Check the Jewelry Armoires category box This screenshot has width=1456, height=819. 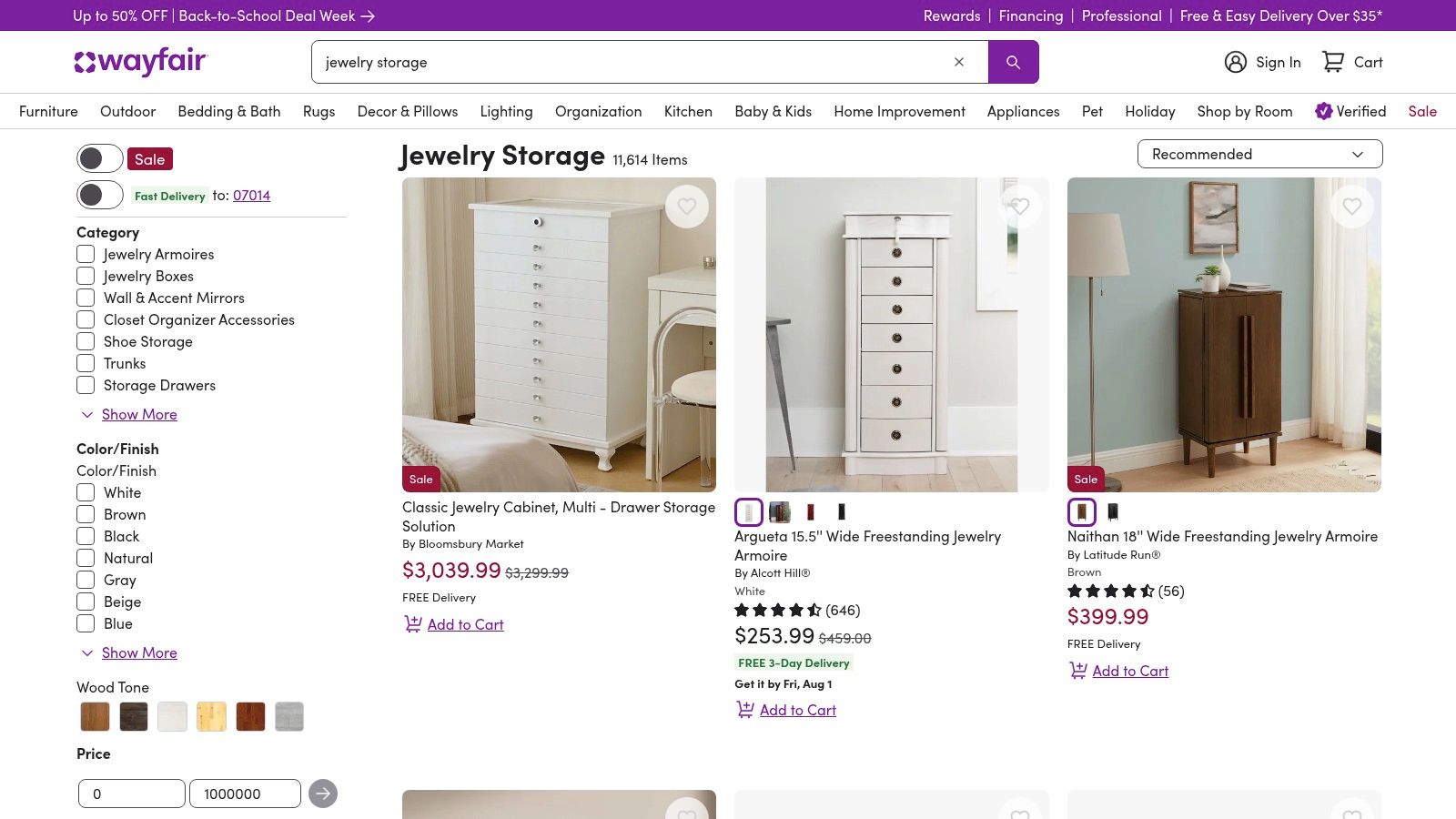(86, 254)
